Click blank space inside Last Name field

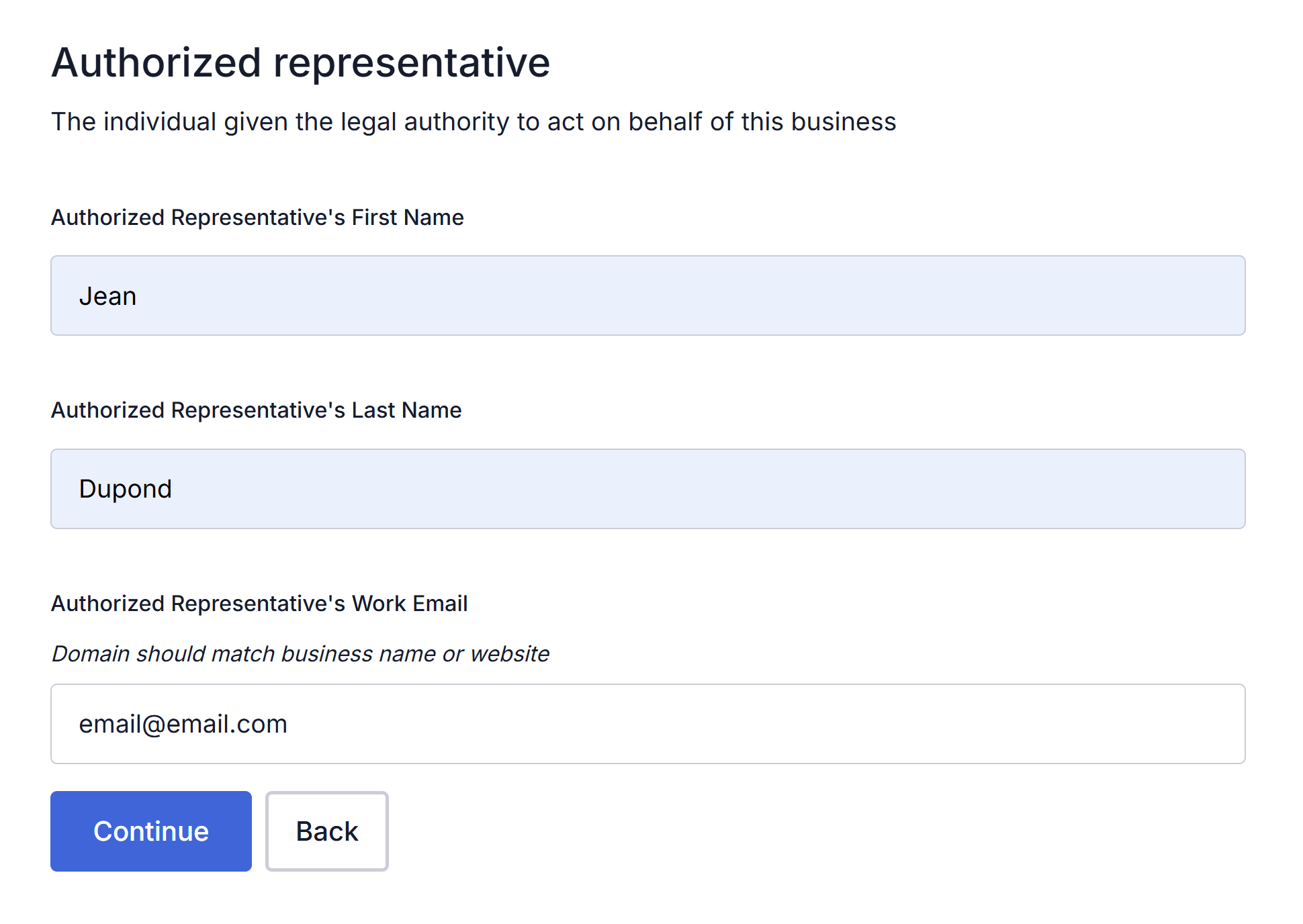[739, 489]
